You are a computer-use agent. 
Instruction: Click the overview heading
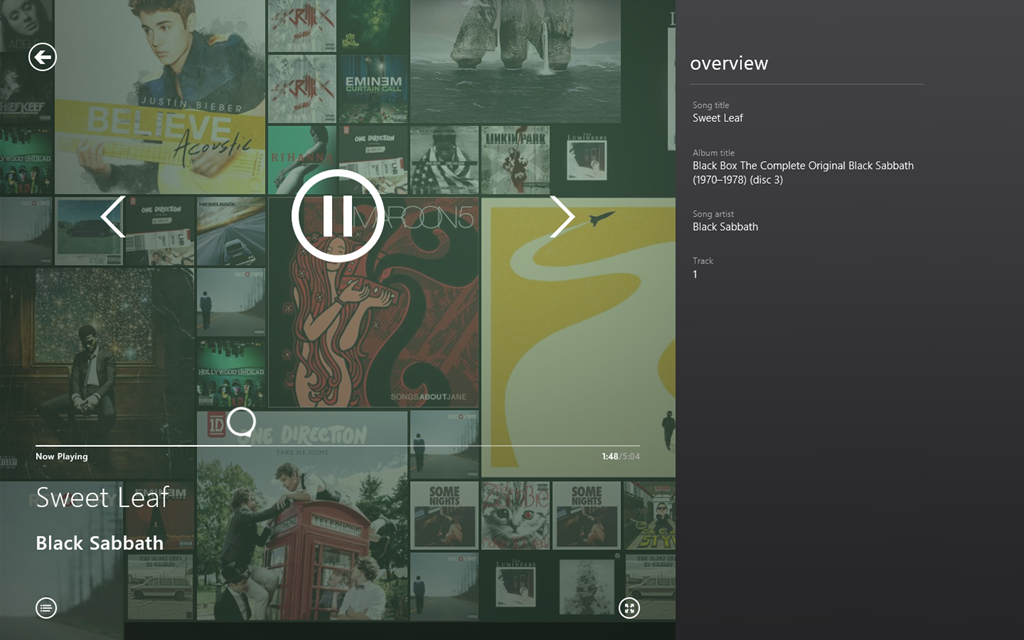coord(729,63)
